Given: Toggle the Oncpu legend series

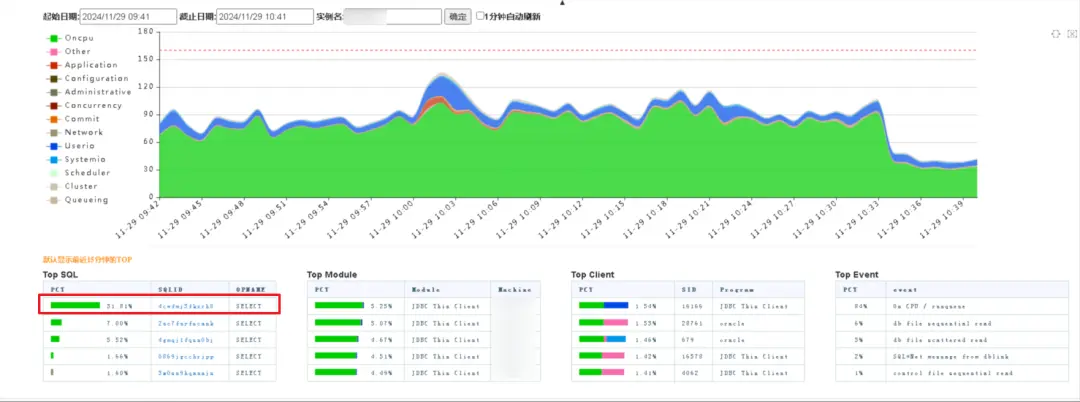Looking at the screenshot, I should click(71, 38).
